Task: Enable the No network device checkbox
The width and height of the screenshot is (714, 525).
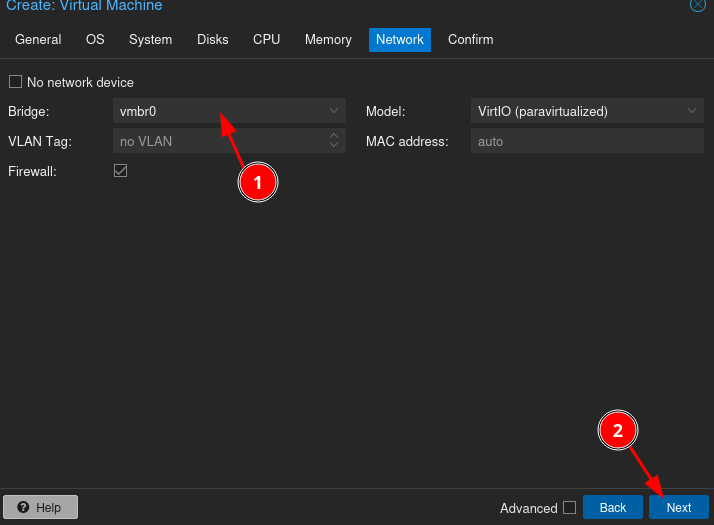Action: tap(15, 82)
